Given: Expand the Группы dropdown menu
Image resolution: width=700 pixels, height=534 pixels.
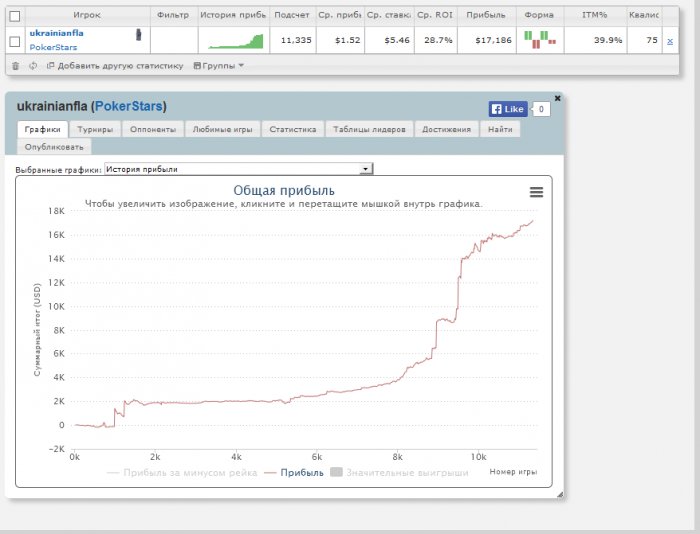Looking at the screenshot, I should pos(219,66).
